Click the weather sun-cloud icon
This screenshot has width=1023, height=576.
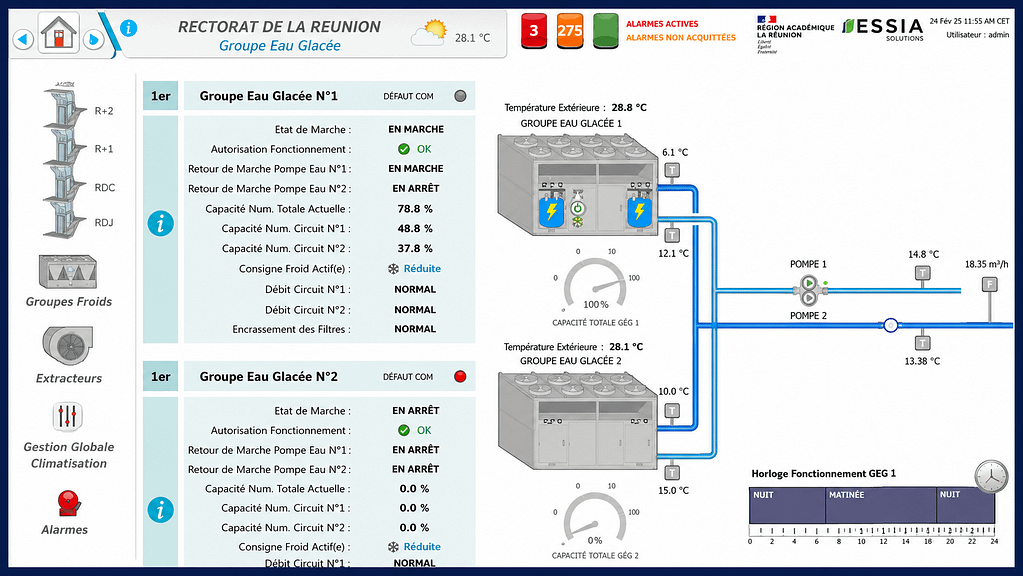[429, 32]
